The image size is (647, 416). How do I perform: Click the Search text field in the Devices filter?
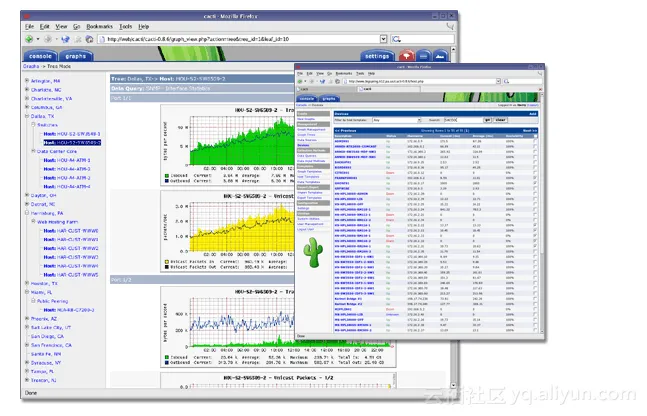(x=463, y=120)
